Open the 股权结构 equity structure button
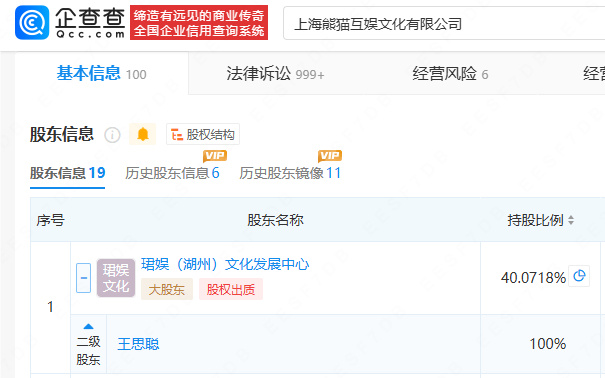605x378 pixels. [x=203, y=134]
